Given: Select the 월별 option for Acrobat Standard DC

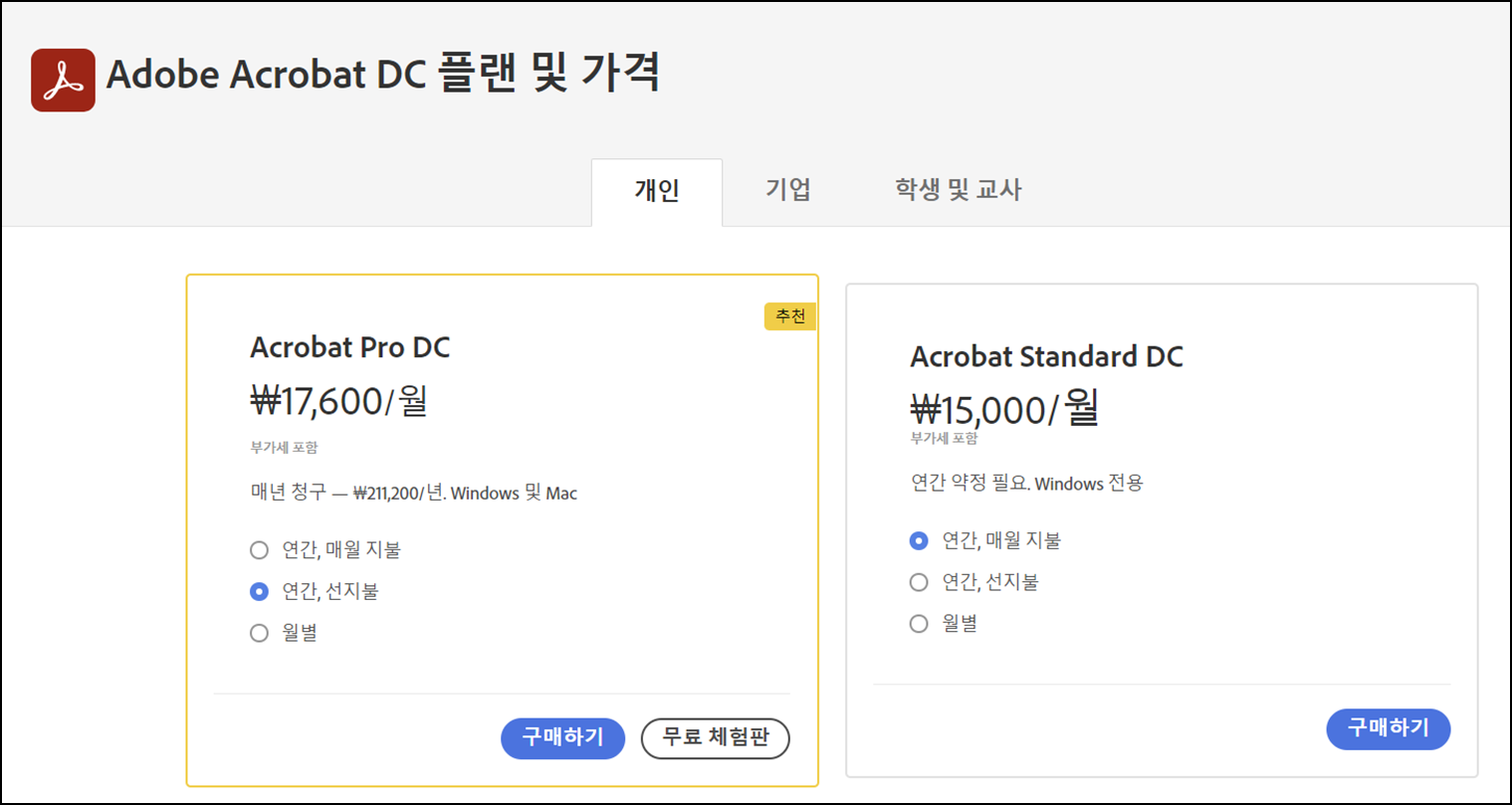Looking at the screenshot, I should tap(918, 623).
